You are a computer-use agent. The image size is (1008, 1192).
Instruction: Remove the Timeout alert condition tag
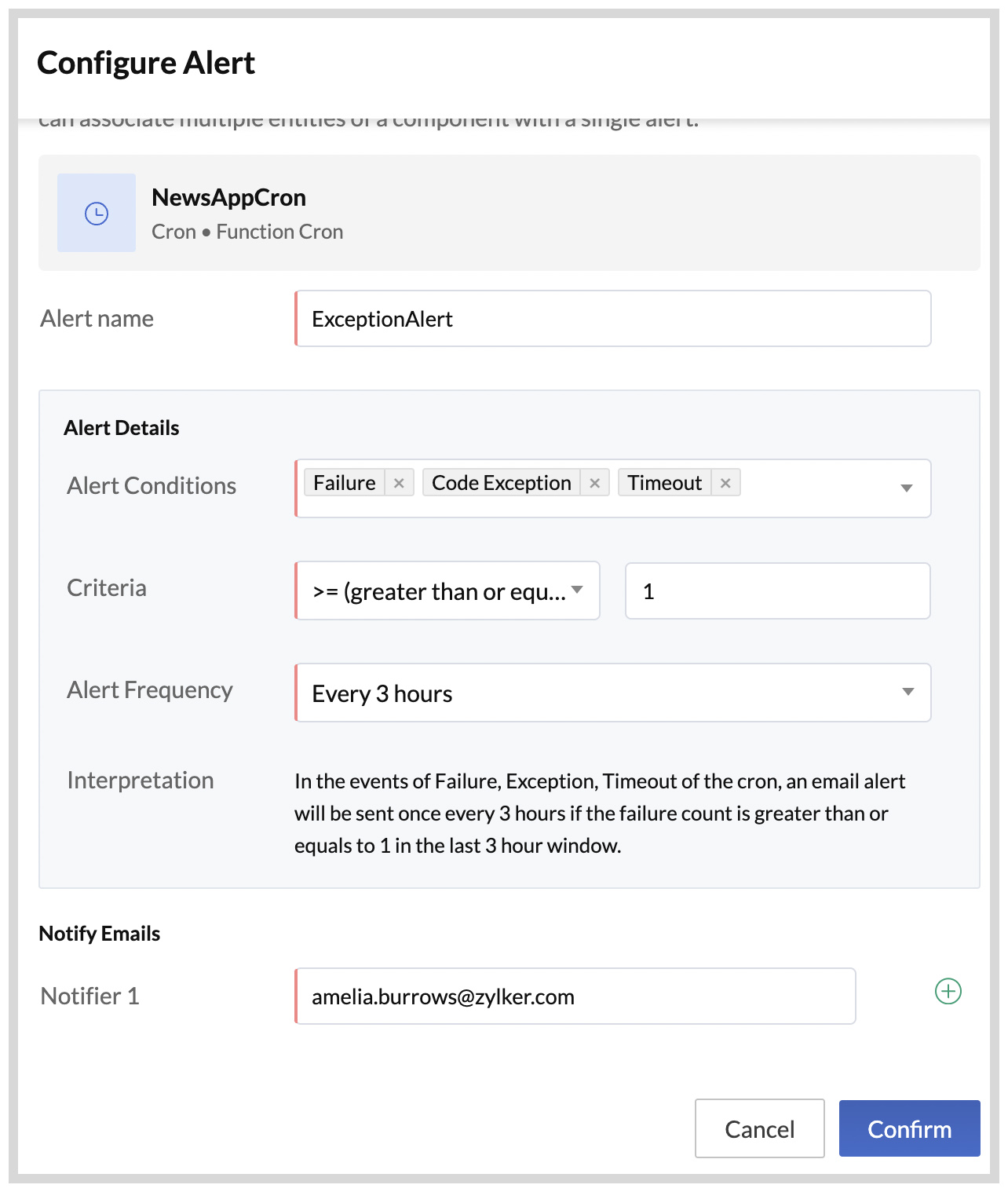(725, 482)
